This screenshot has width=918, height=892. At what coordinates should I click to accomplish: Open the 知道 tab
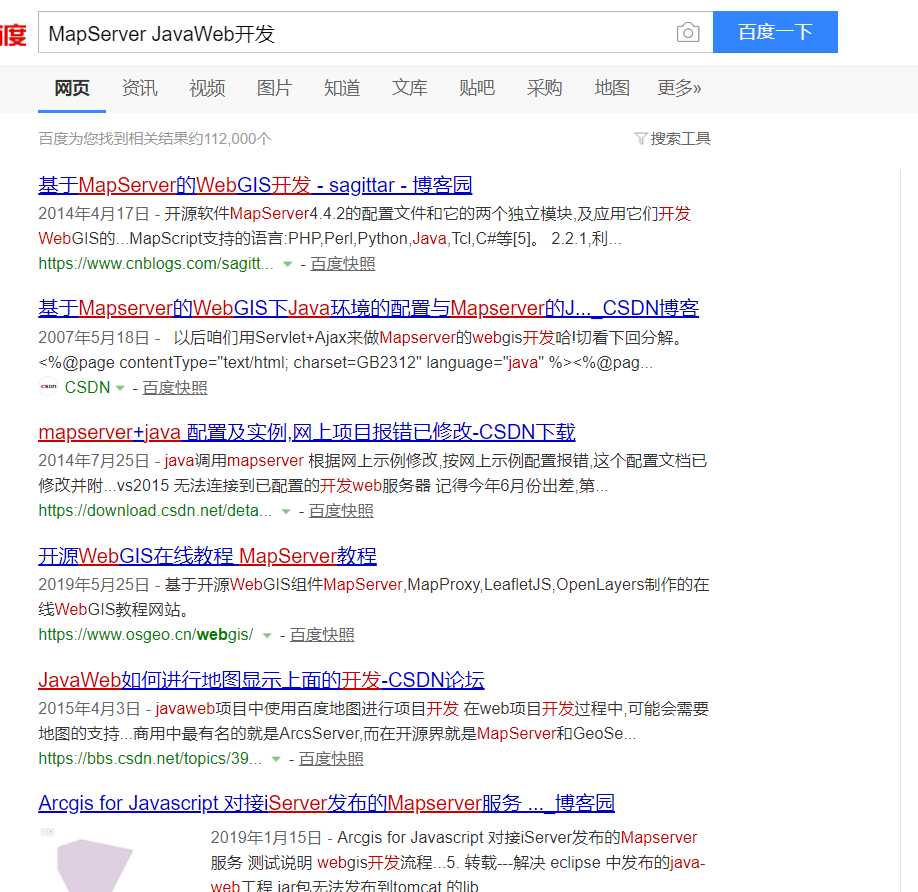pyautogui.click(x=342, y=88)
